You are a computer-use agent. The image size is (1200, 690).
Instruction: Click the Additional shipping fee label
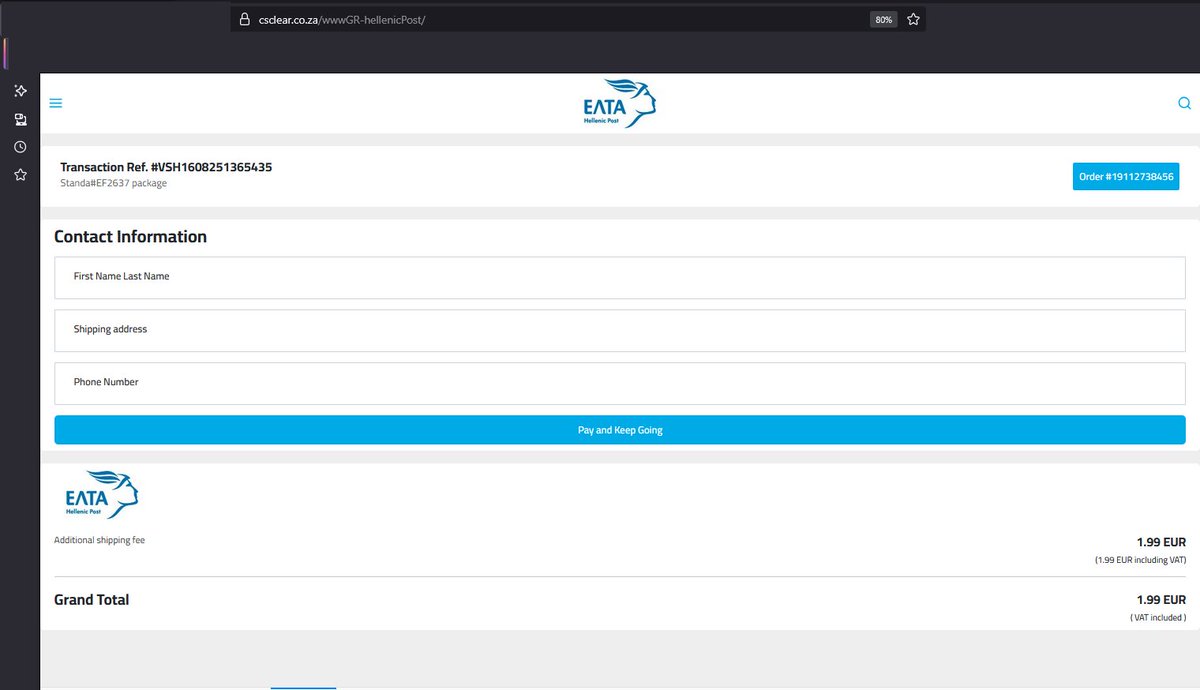pyautogui.click(x=99, y=540)
